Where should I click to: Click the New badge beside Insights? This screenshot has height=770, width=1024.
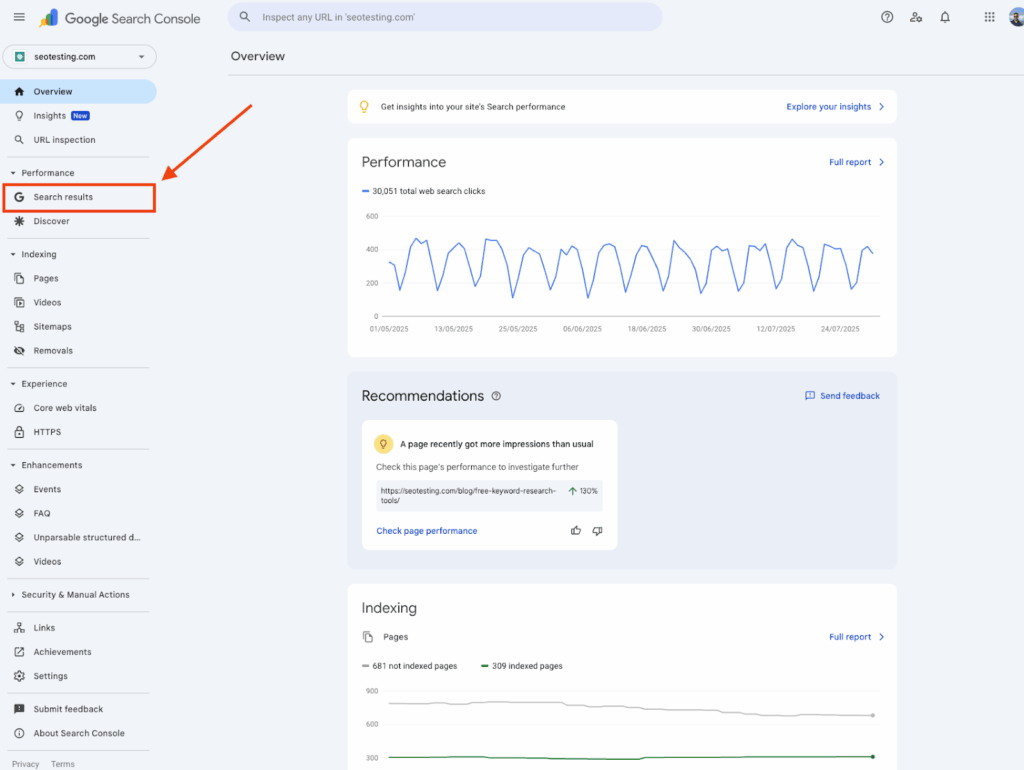[x=80, y=116]
